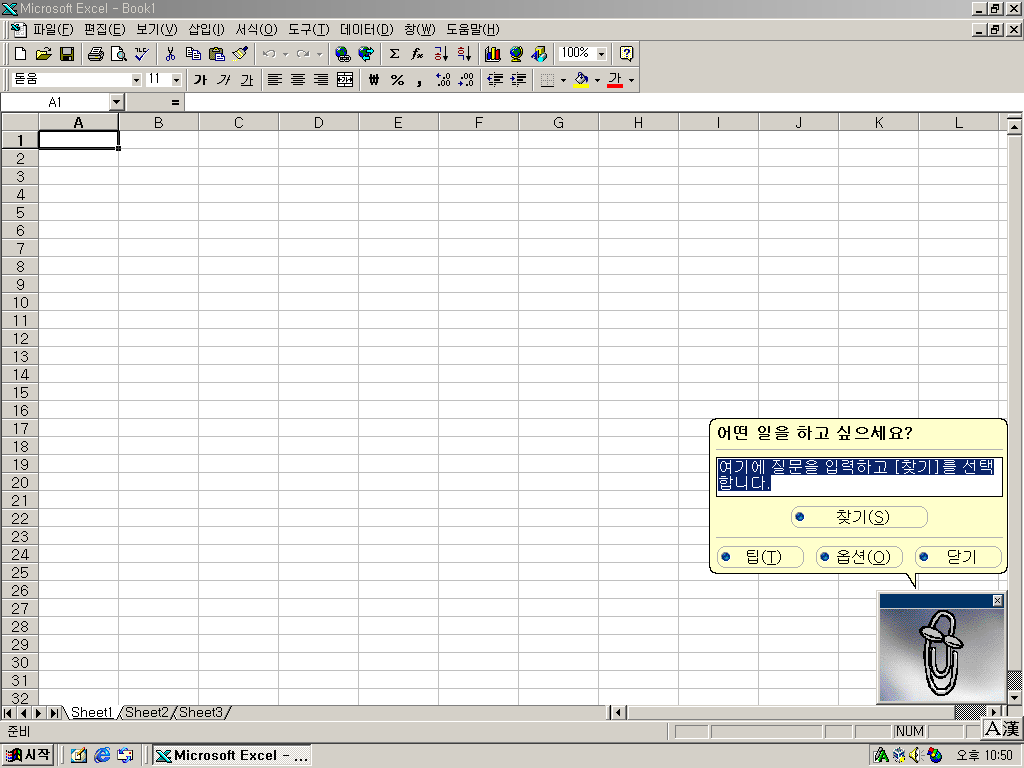This screenshot has height=768, width=1024.
Task: Launch the Chart Wizard icon
Action: (x=493, y=54)
